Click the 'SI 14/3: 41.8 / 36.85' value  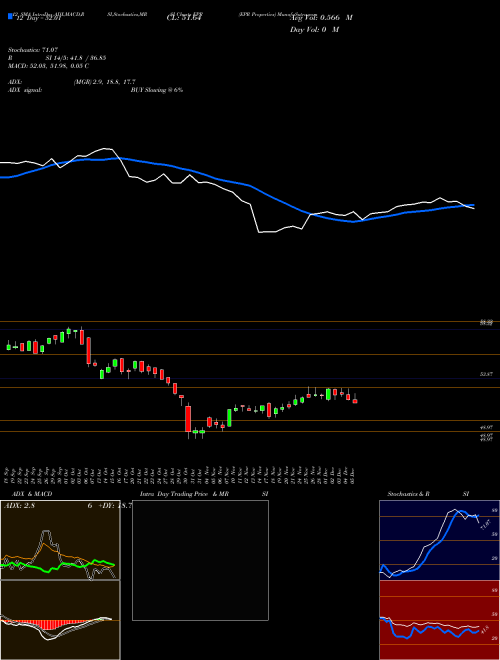[76, 58]
